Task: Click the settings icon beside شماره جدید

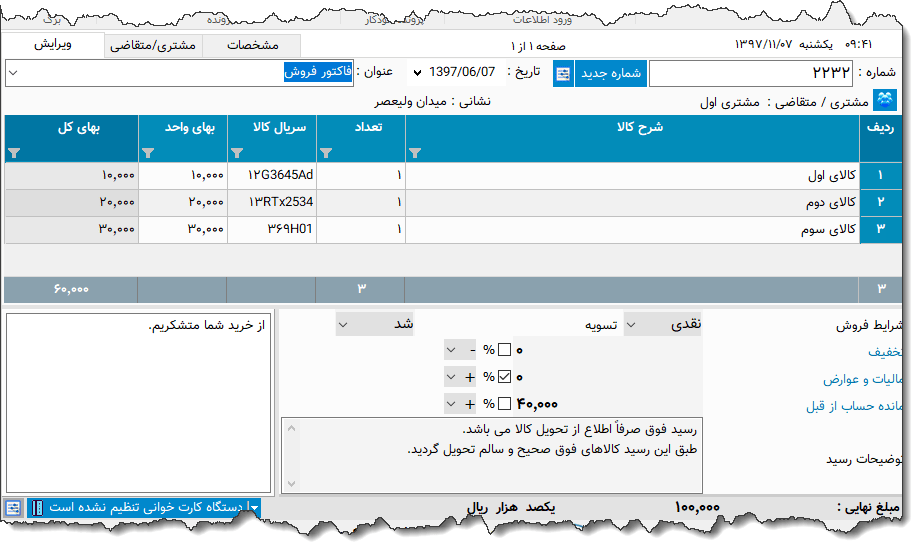Action: [563, 74]
